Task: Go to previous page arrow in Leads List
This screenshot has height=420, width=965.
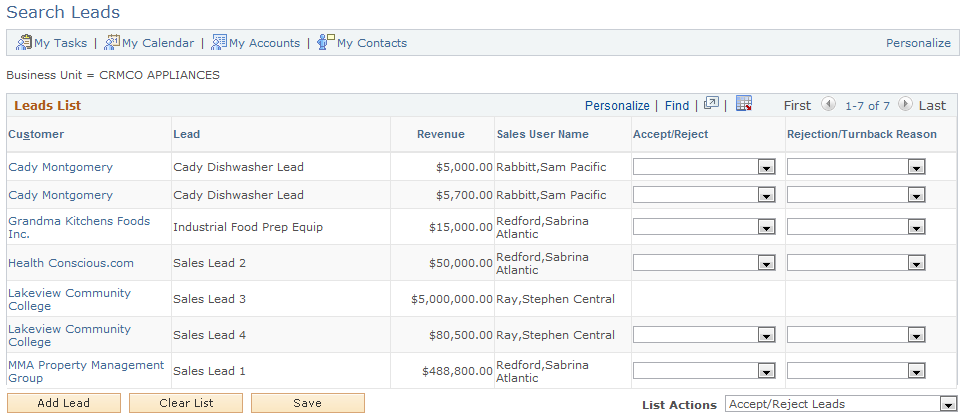Action: [x=828, y=105]
